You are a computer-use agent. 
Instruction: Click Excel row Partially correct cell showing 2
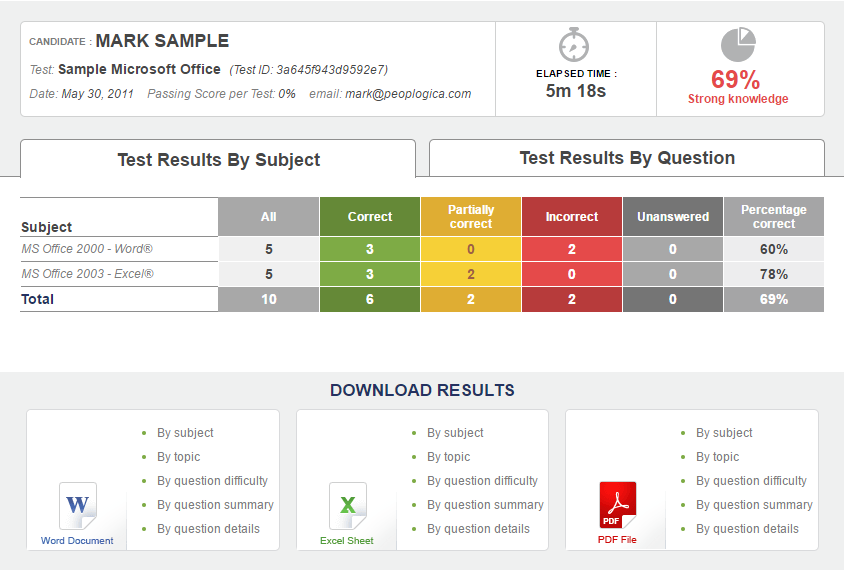coord(471,274)
